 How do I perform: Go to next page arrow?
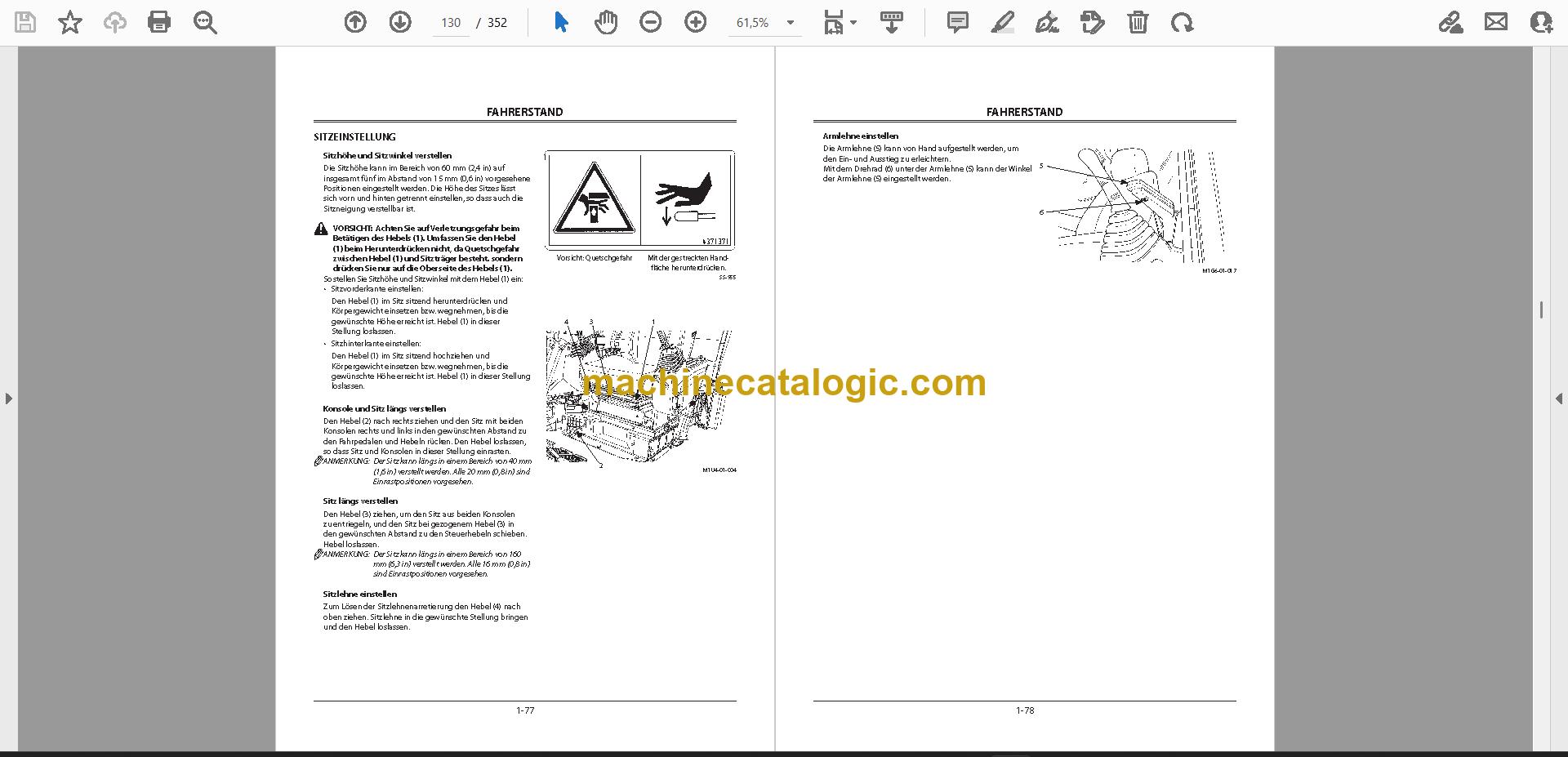(400, 22)
